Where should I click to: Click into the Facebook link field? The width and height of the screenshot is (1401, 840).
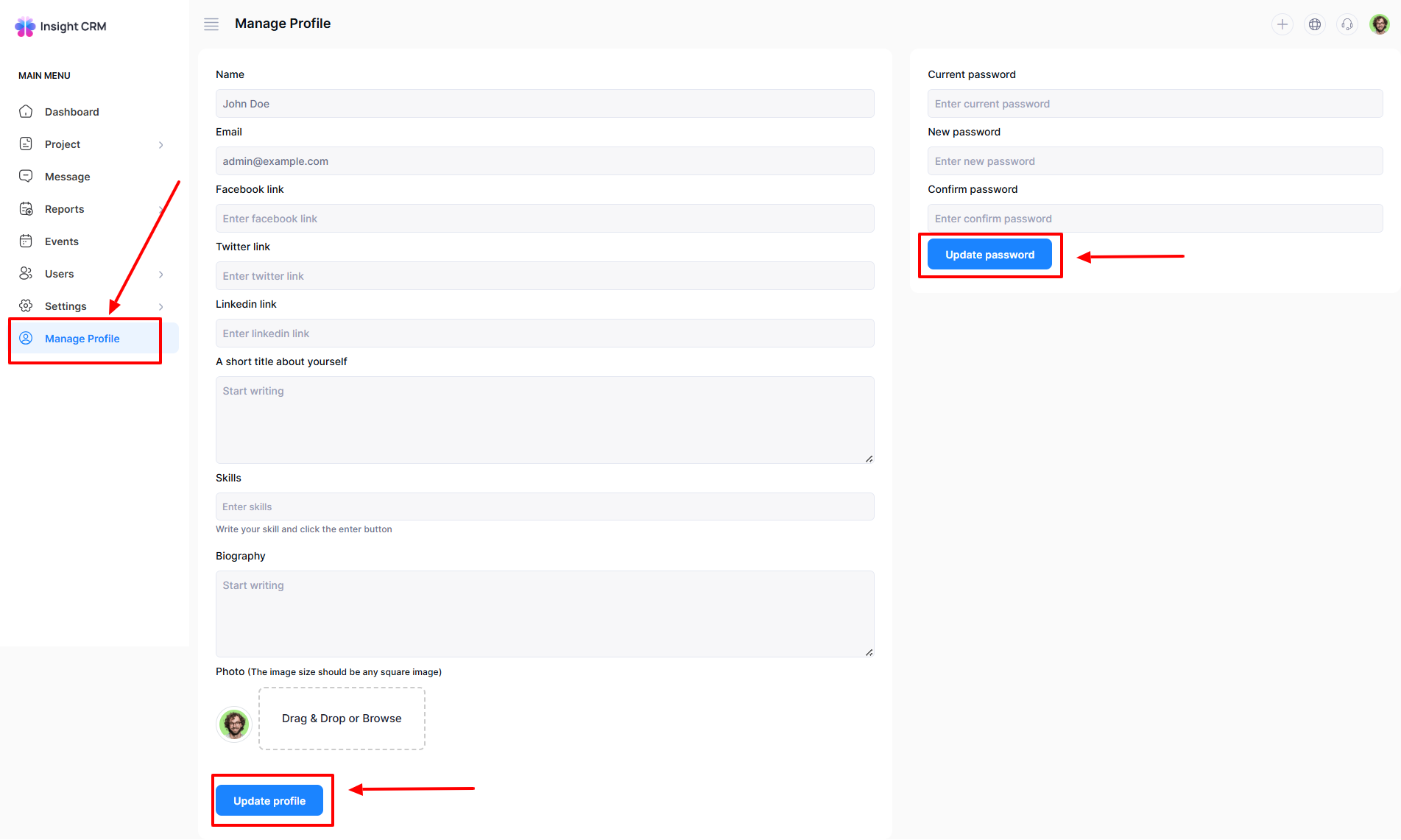(x=545, y=219)
